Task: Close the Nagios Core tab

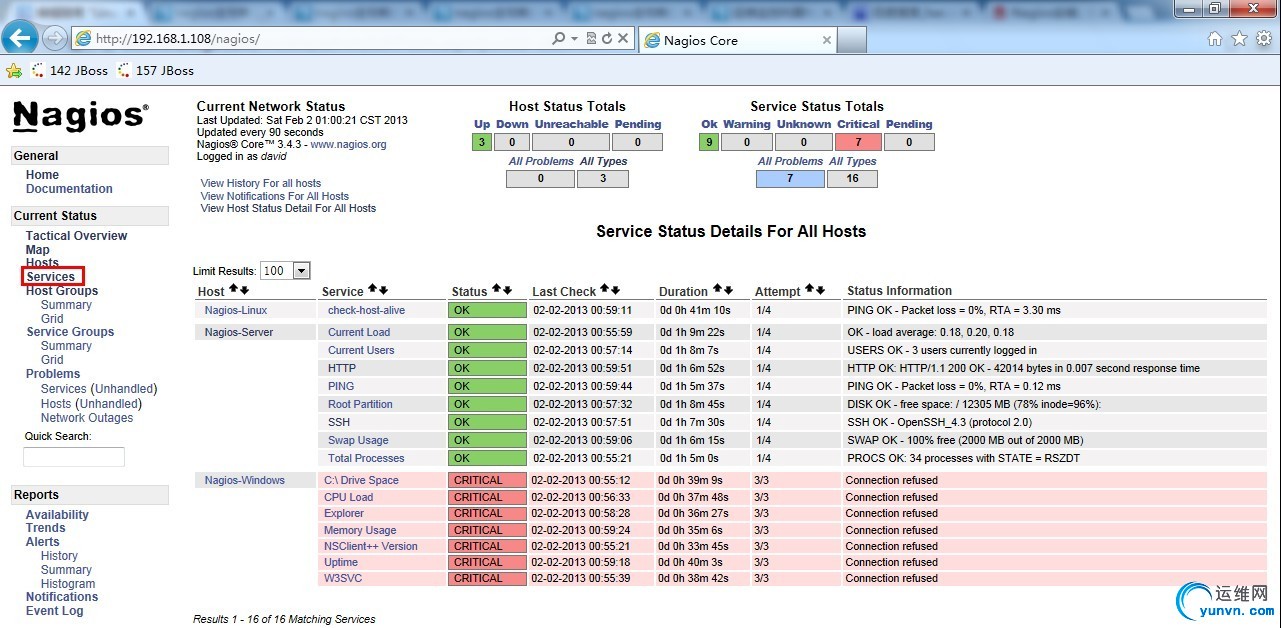Action: coord(827,41)
